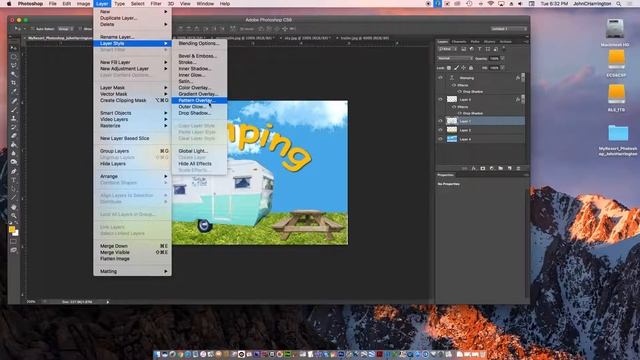
Task: Select the Lasso tool
Action: click(x=13, y=65)
